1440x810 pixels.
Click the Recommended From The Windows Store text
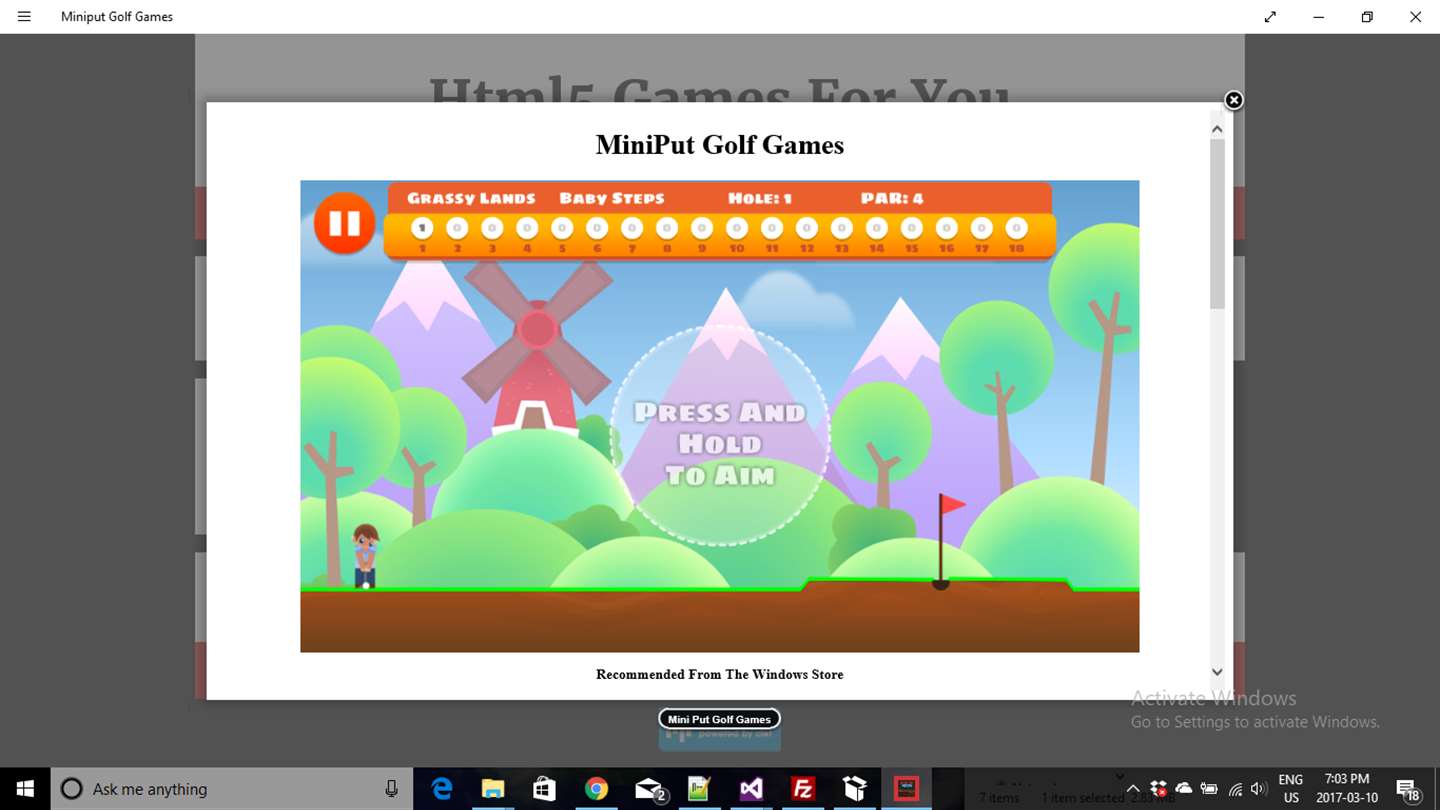tap(720, 675)
